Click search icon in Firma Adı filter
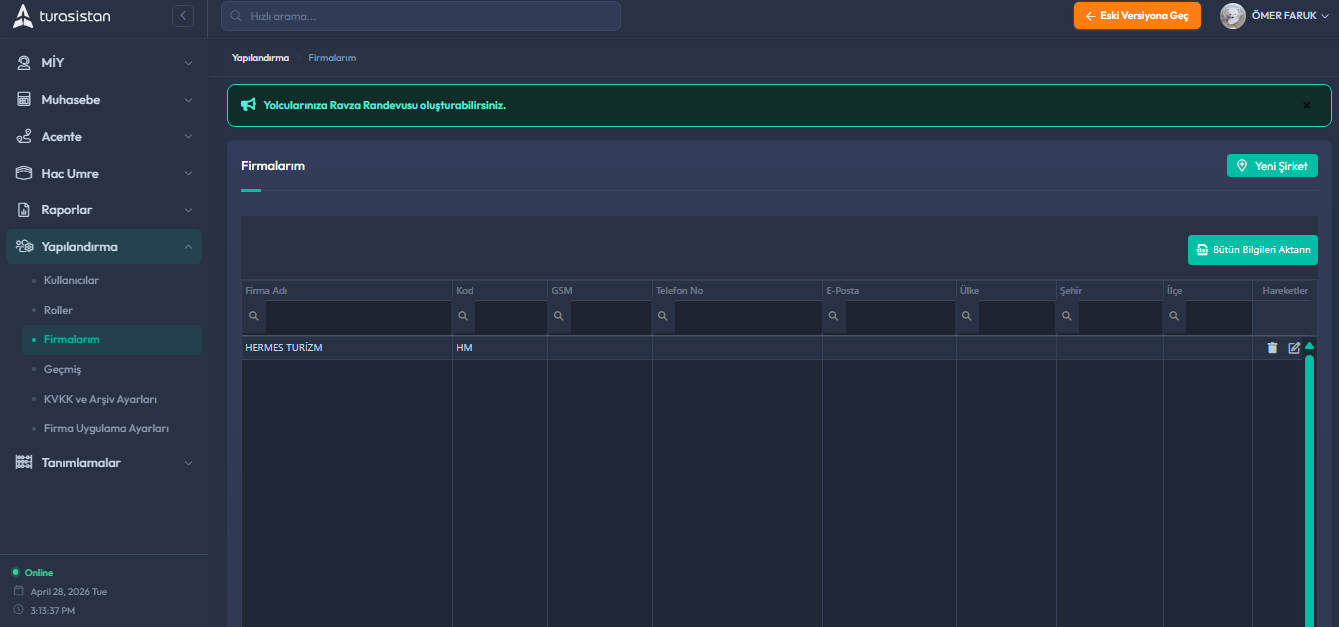The height and width of the screenshot is (627, 1339). pos(254,316)
